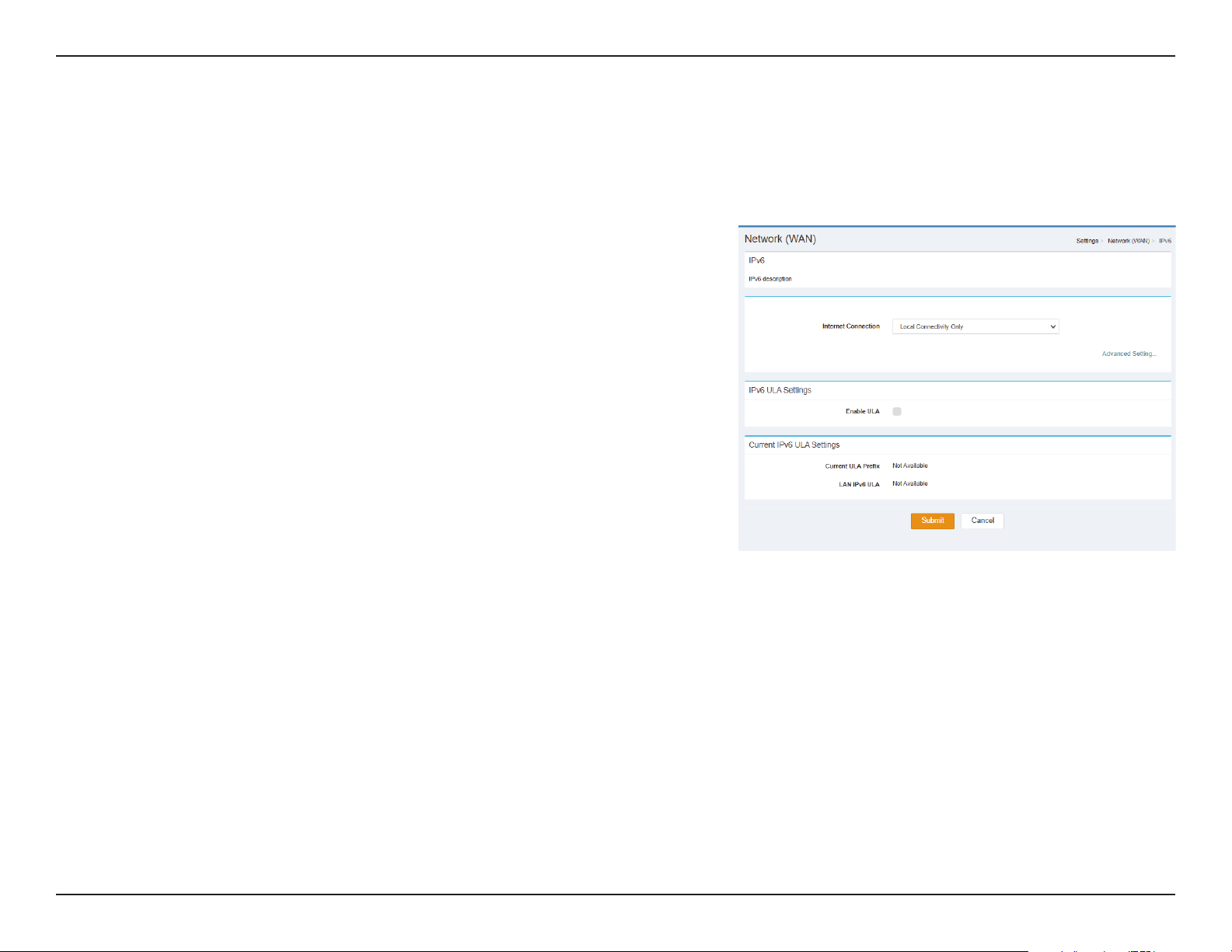This screenshot has height=952, width=1232.
Task: Click the IPv6 section heading
Action: point(756,260)
